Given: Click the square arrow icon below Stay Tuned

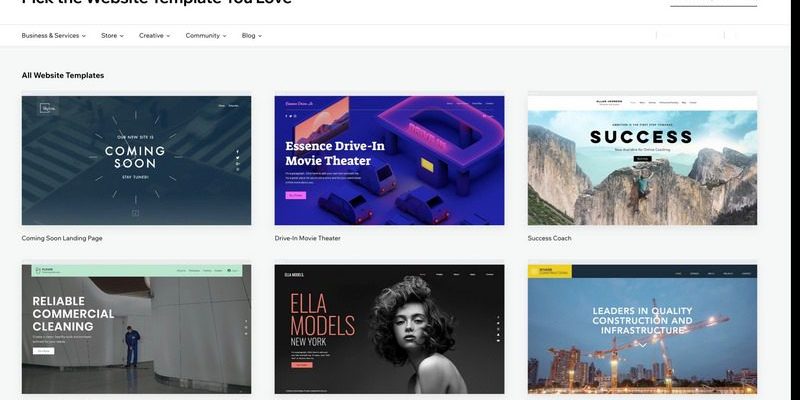Looking at the screenshot, I should point(135,213).
